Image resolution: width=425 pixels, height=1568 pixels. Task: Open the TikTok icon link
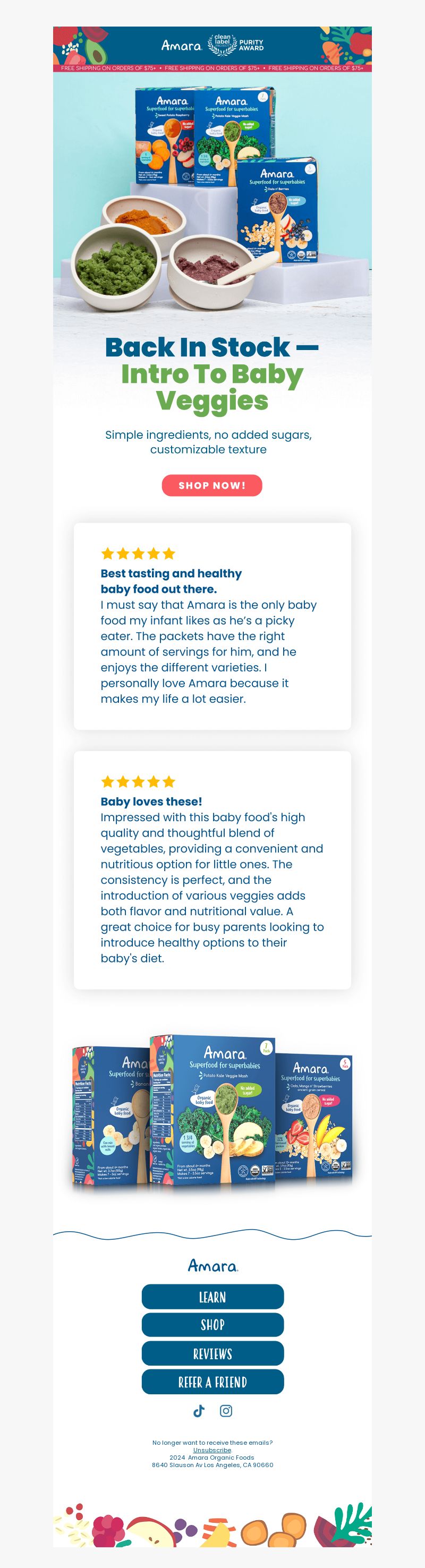[199, 1411]
